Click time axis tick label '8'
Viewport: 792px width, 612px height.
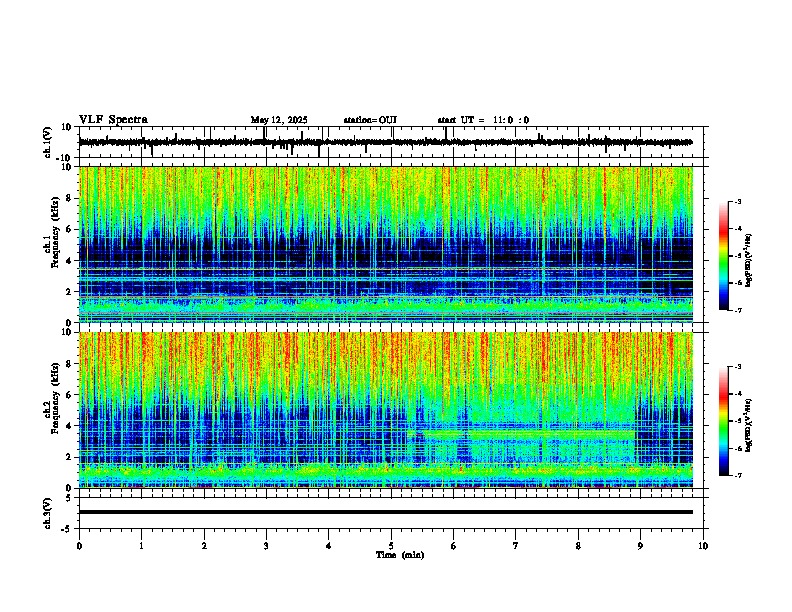coord(578,546)
